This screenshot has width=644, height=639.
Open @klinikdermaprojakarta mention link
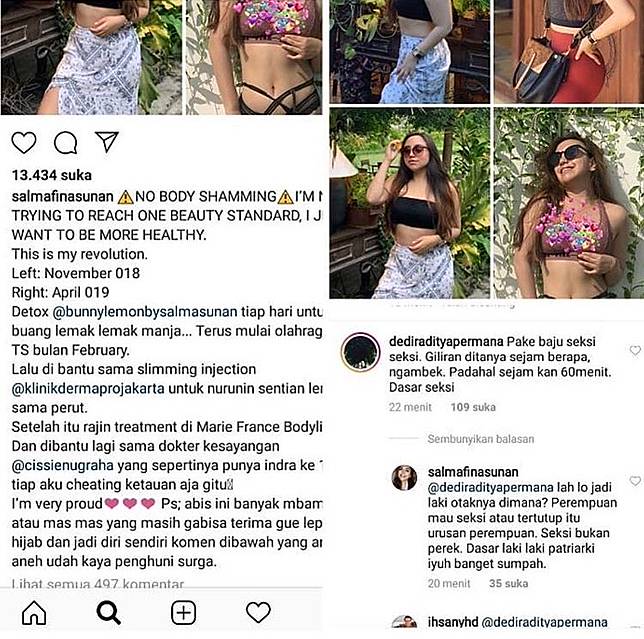pyautogui.click(x=88, y=388)
